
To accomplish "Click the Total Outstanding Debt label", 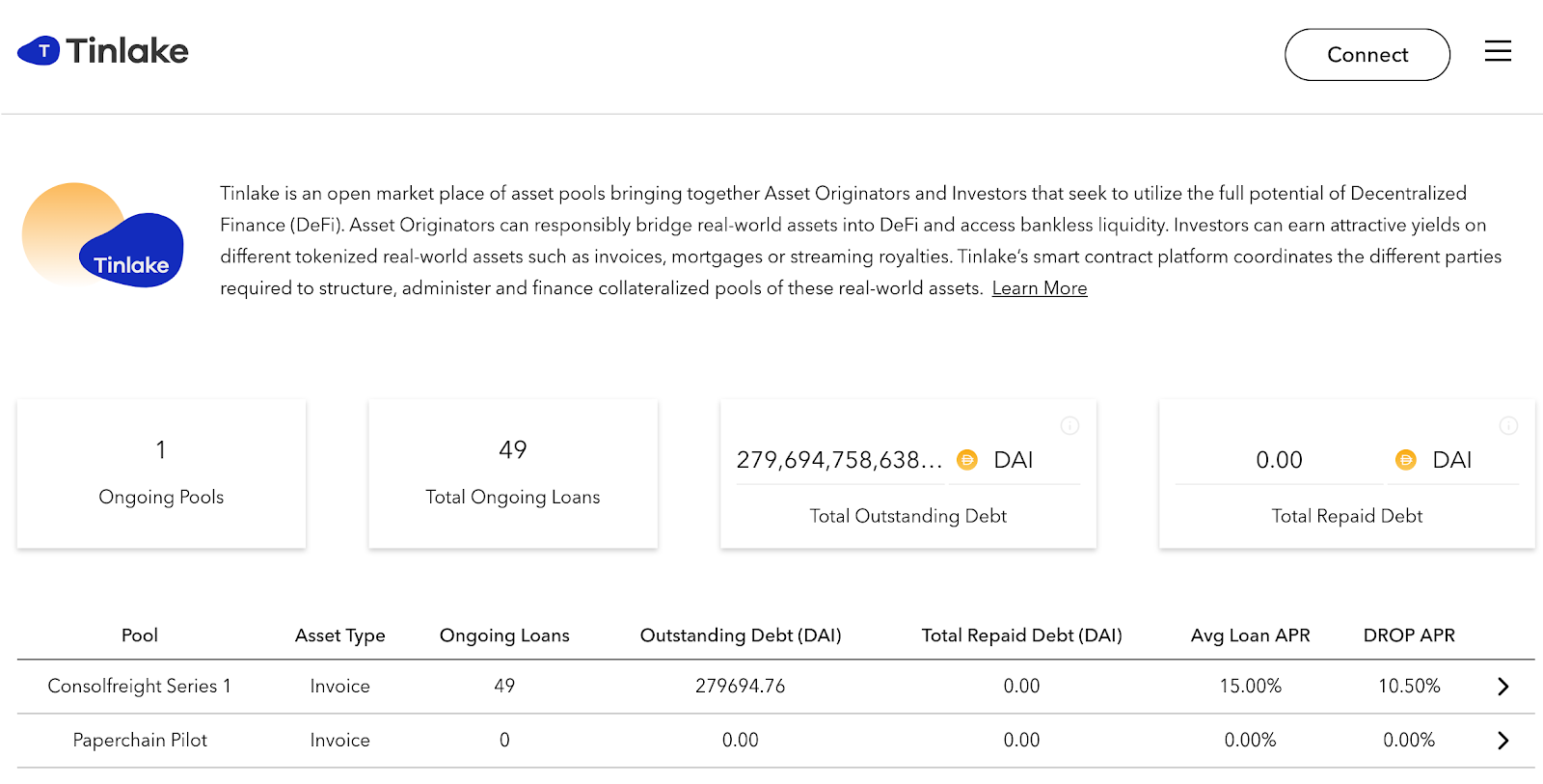I will (907, 516).
